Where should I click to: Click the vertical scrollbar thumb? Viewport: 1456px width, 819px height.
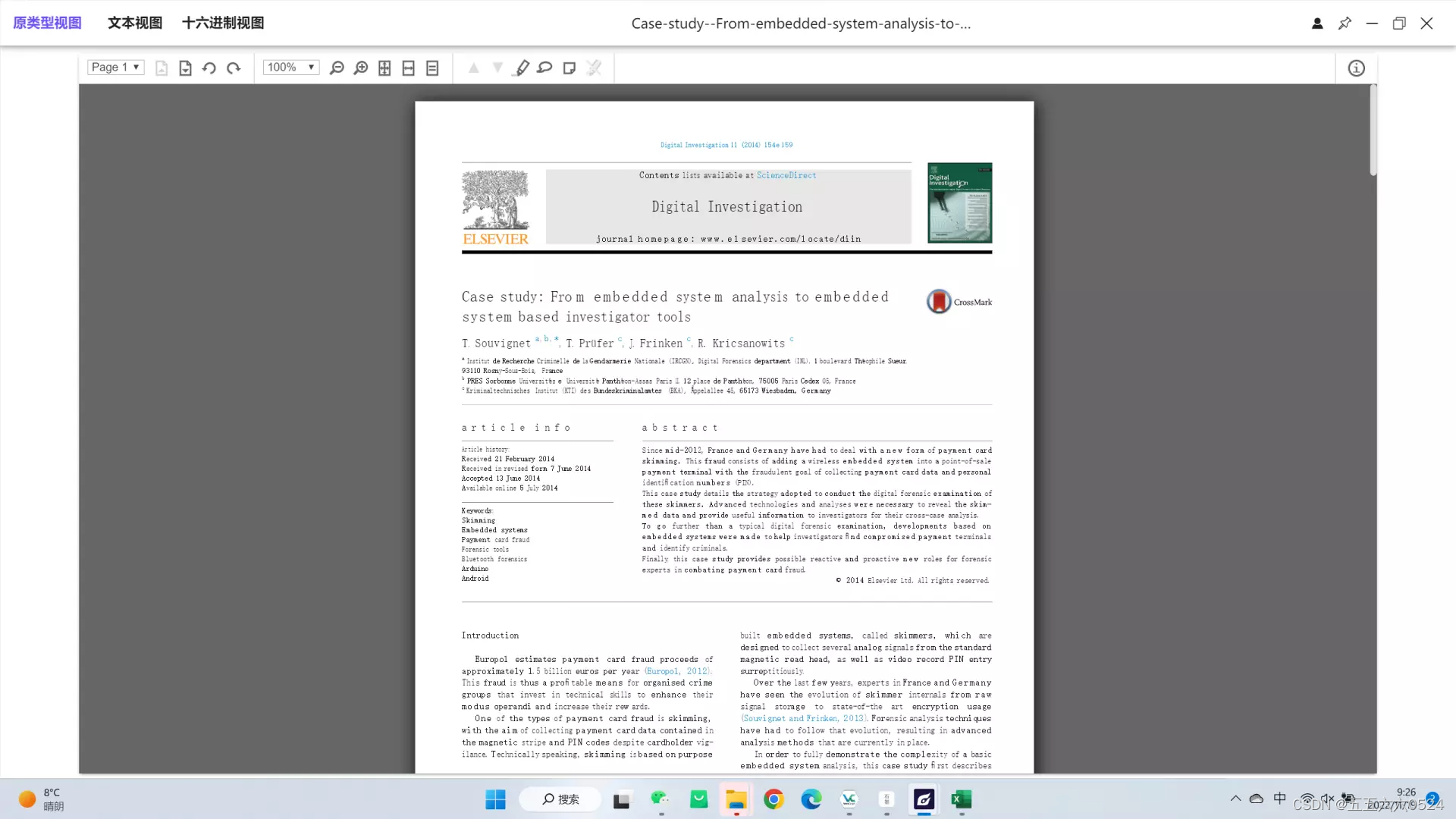coord(1373,129)
